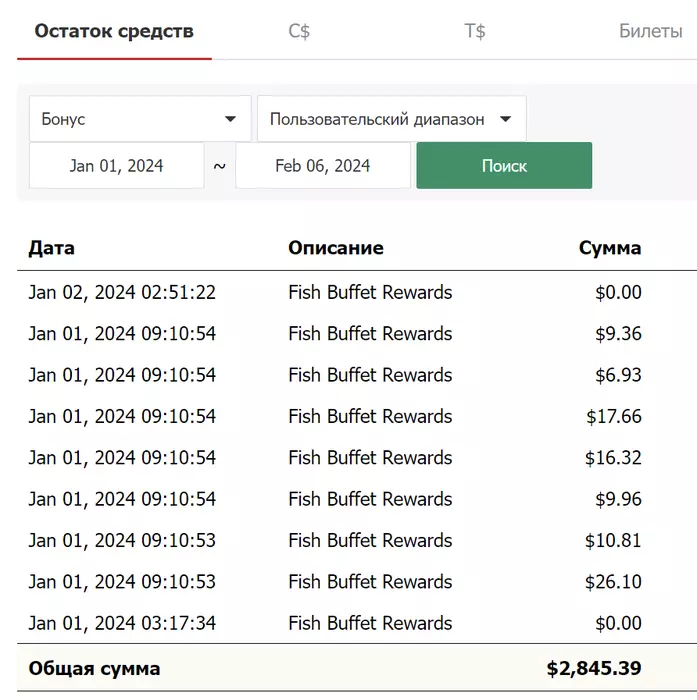697x700 pixels.
Task: Click the Общая сумма label
Action: [94, 668]
